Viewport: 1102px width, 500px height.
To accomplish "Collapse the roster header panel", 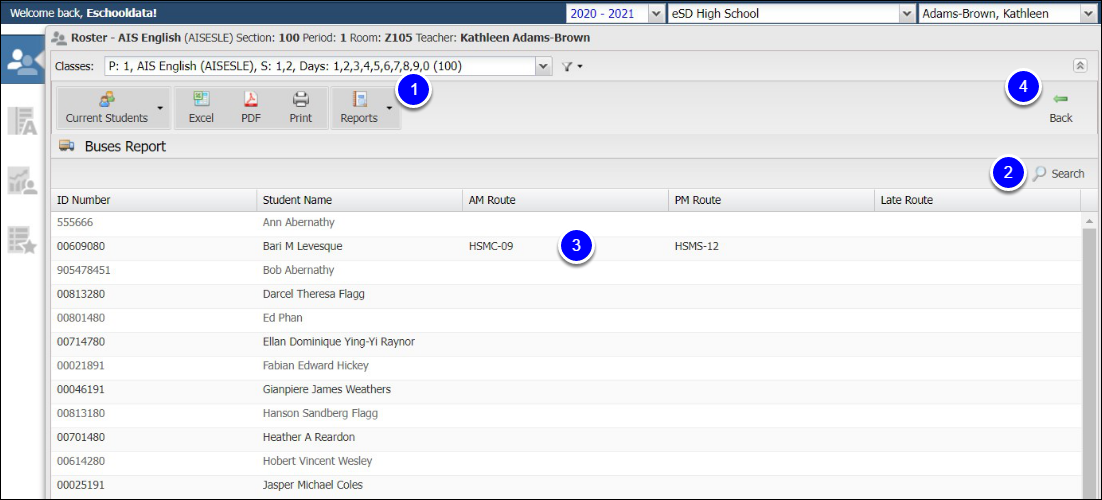I will click(1080, 65).
